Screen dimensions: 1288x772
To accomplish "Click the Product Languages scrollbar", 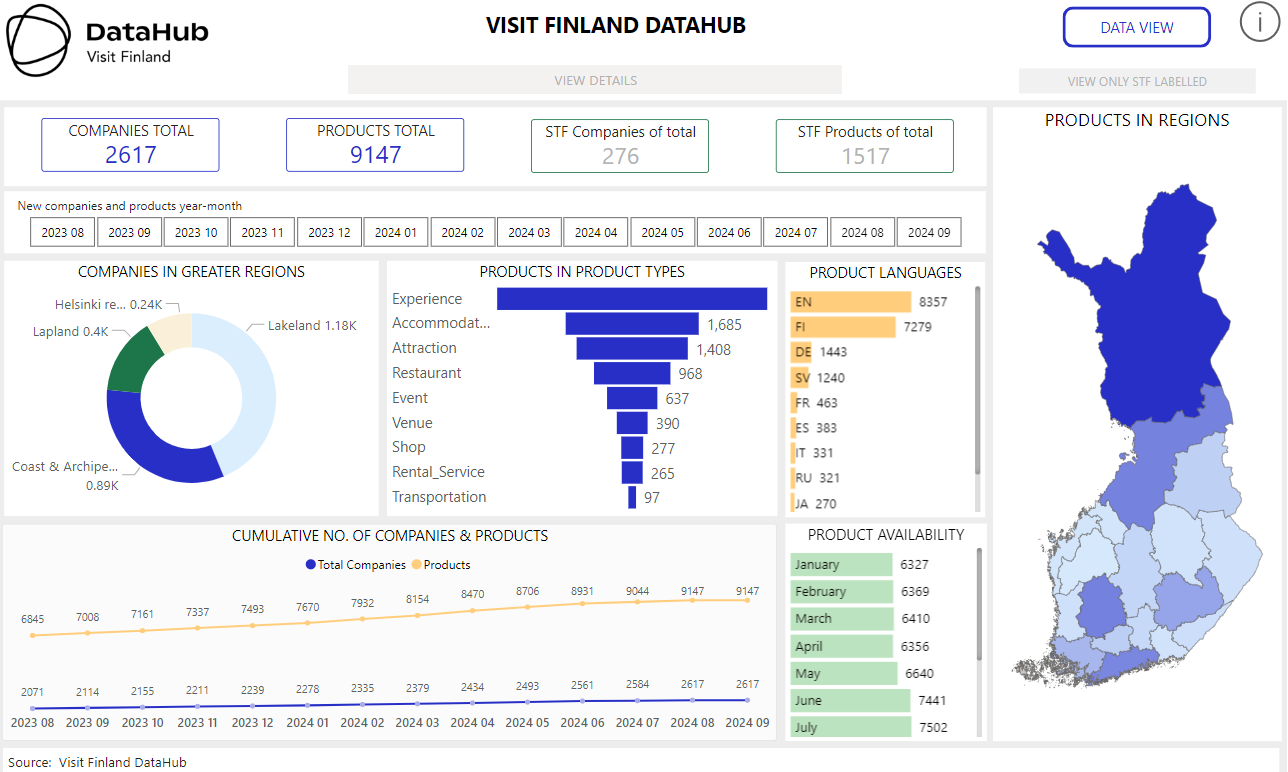I will [x=977, y=381].
